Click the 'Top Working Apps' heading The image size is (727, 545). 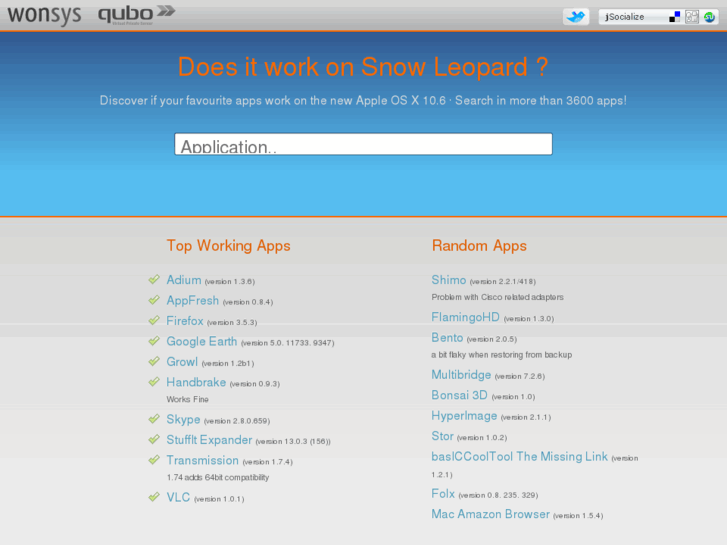click(x=229, y=246)
